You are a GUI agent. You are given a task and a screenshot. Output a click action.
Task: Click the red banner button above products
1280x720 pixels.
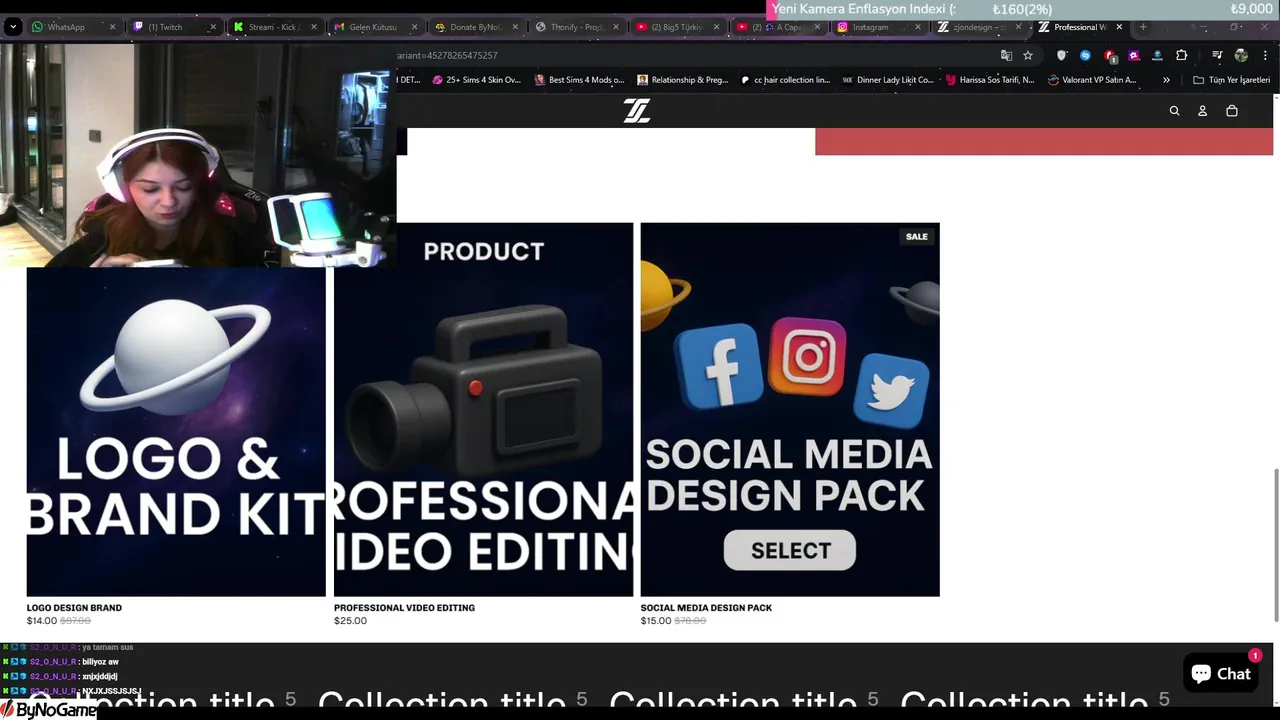(1044, 141)
